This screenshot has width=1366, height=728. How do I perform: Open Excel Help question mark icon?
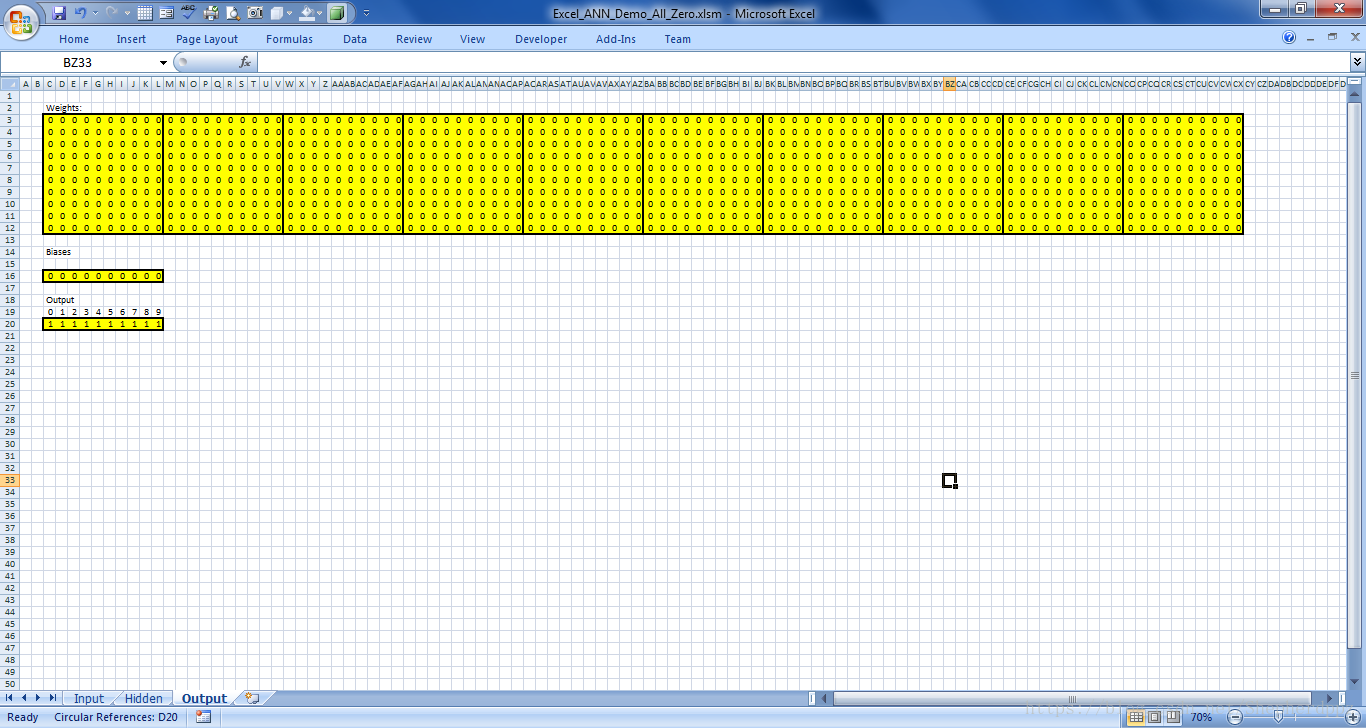coord(1289,38)
